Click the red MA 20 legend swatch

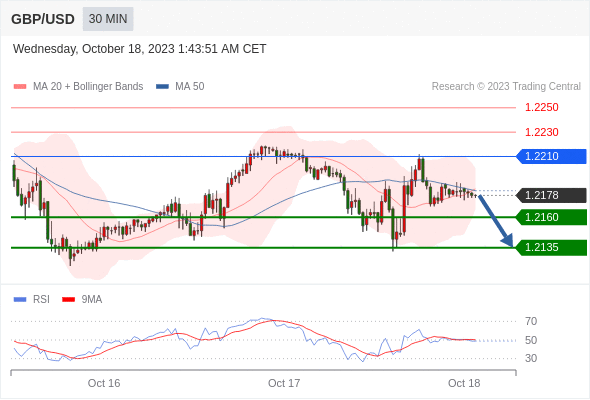coord(20,87)
